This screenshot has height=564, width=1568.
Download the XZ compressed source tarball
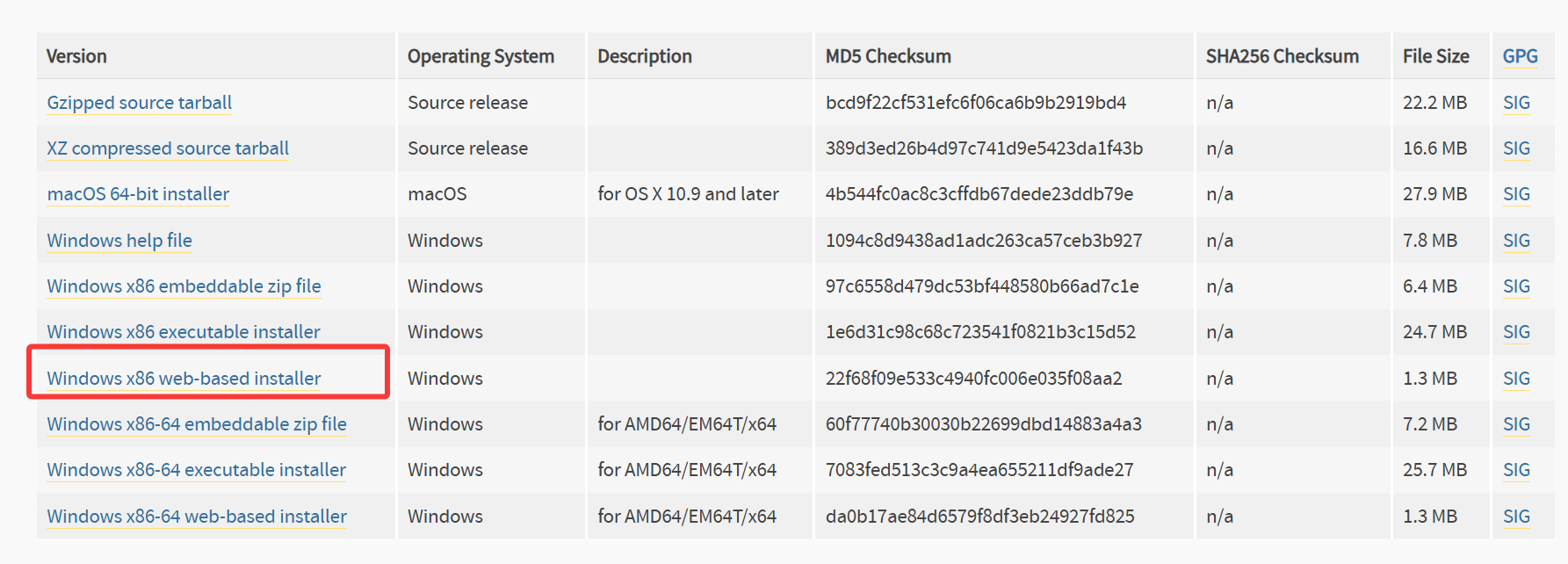pos(168,148)
